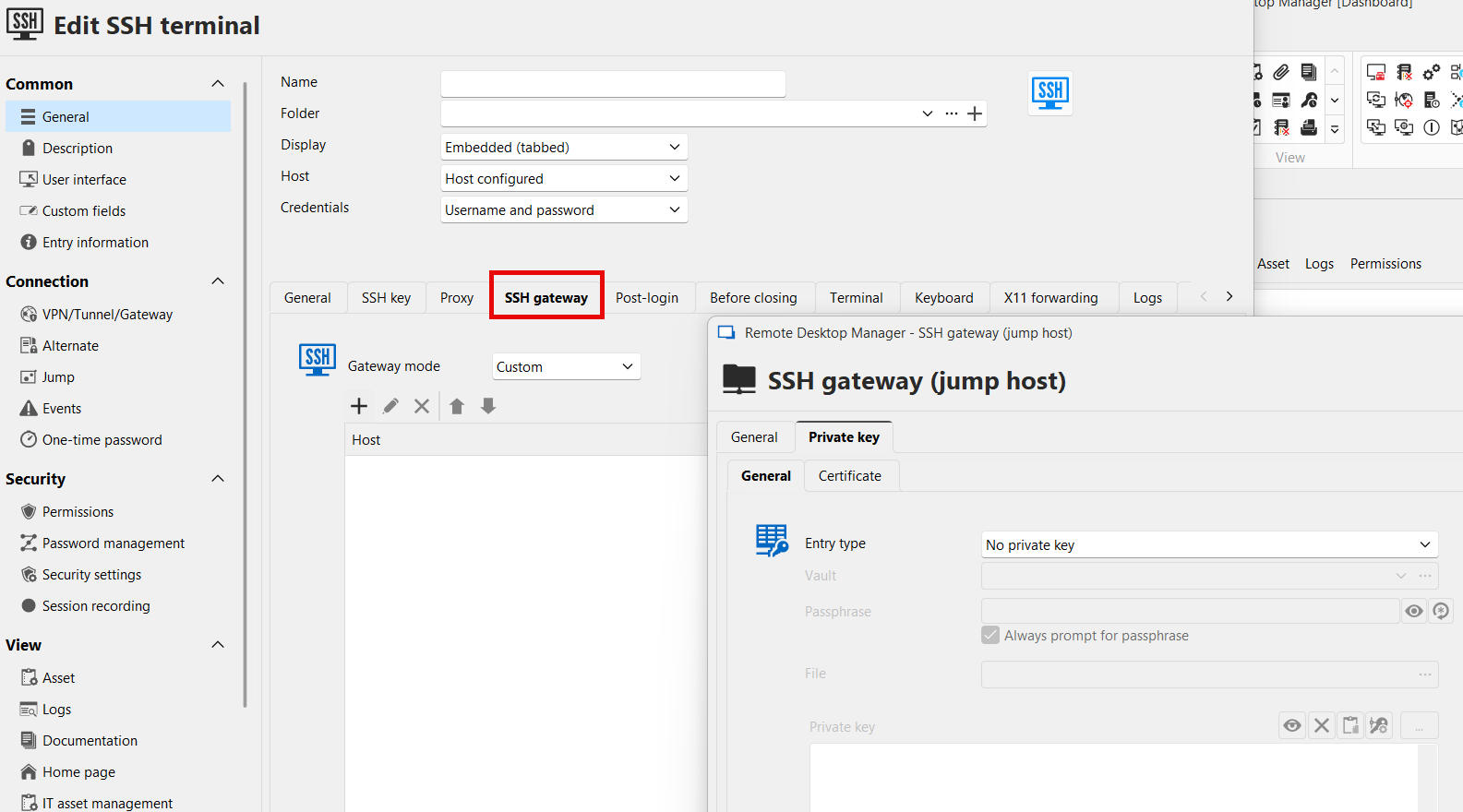
Task: Click the key with clock icon in ribbon
Action: pos(1309,100)
